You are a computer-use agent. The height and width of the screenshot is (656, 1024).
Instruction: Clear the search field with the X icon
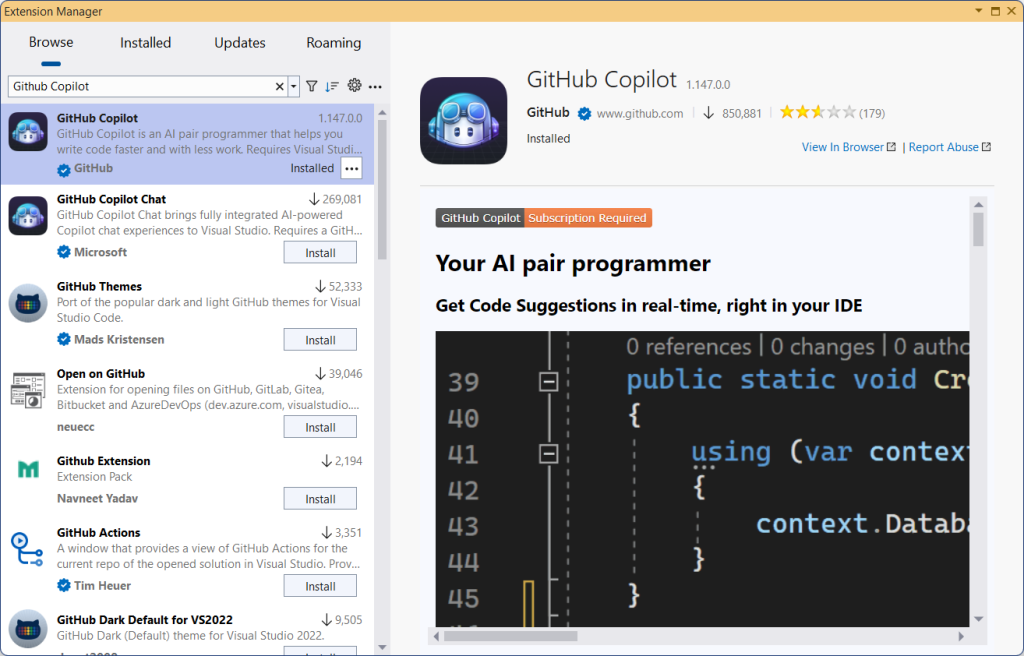click(x=279, y=86)
